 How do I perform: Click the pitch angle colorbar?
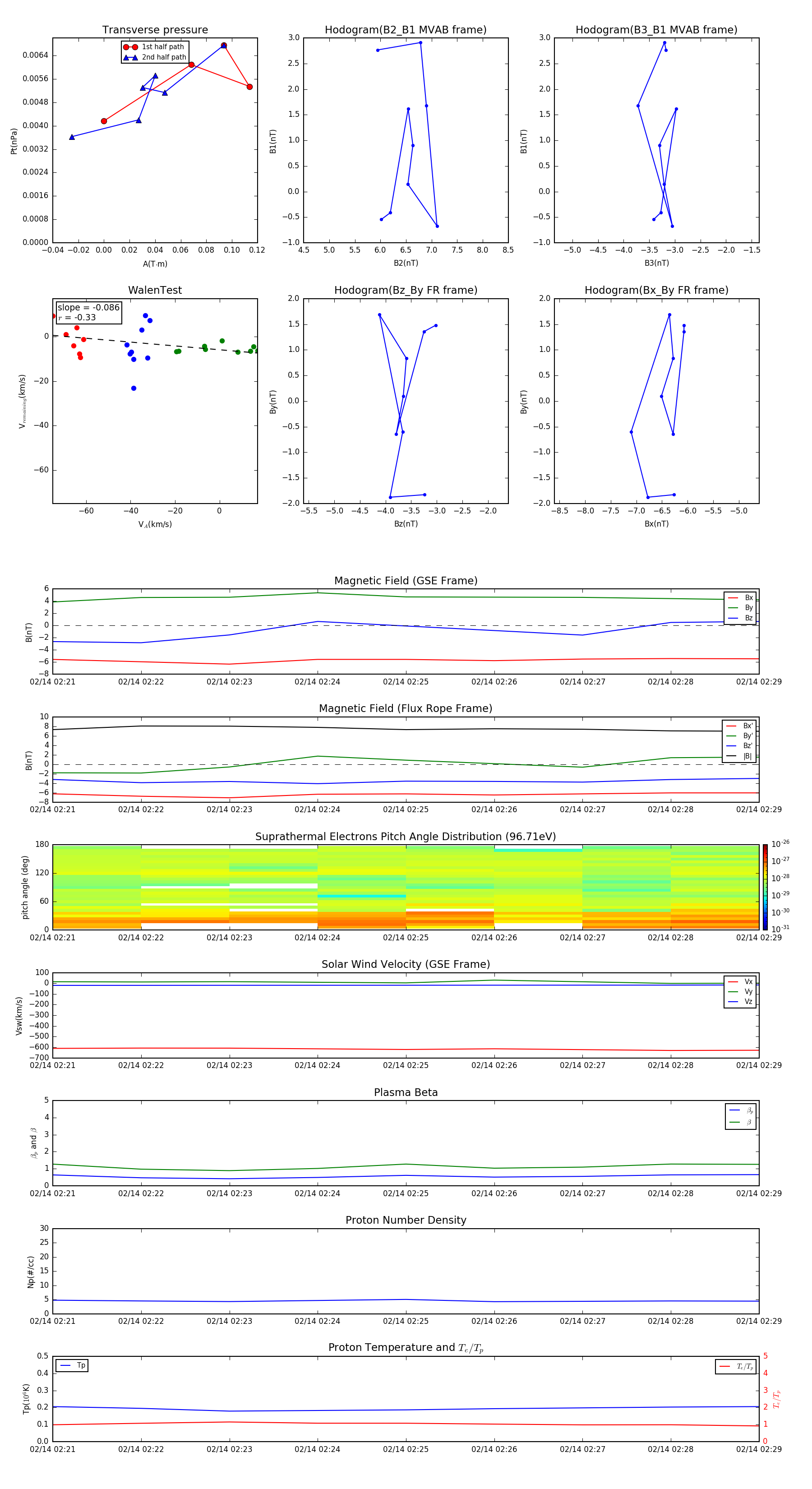[765, 887]
